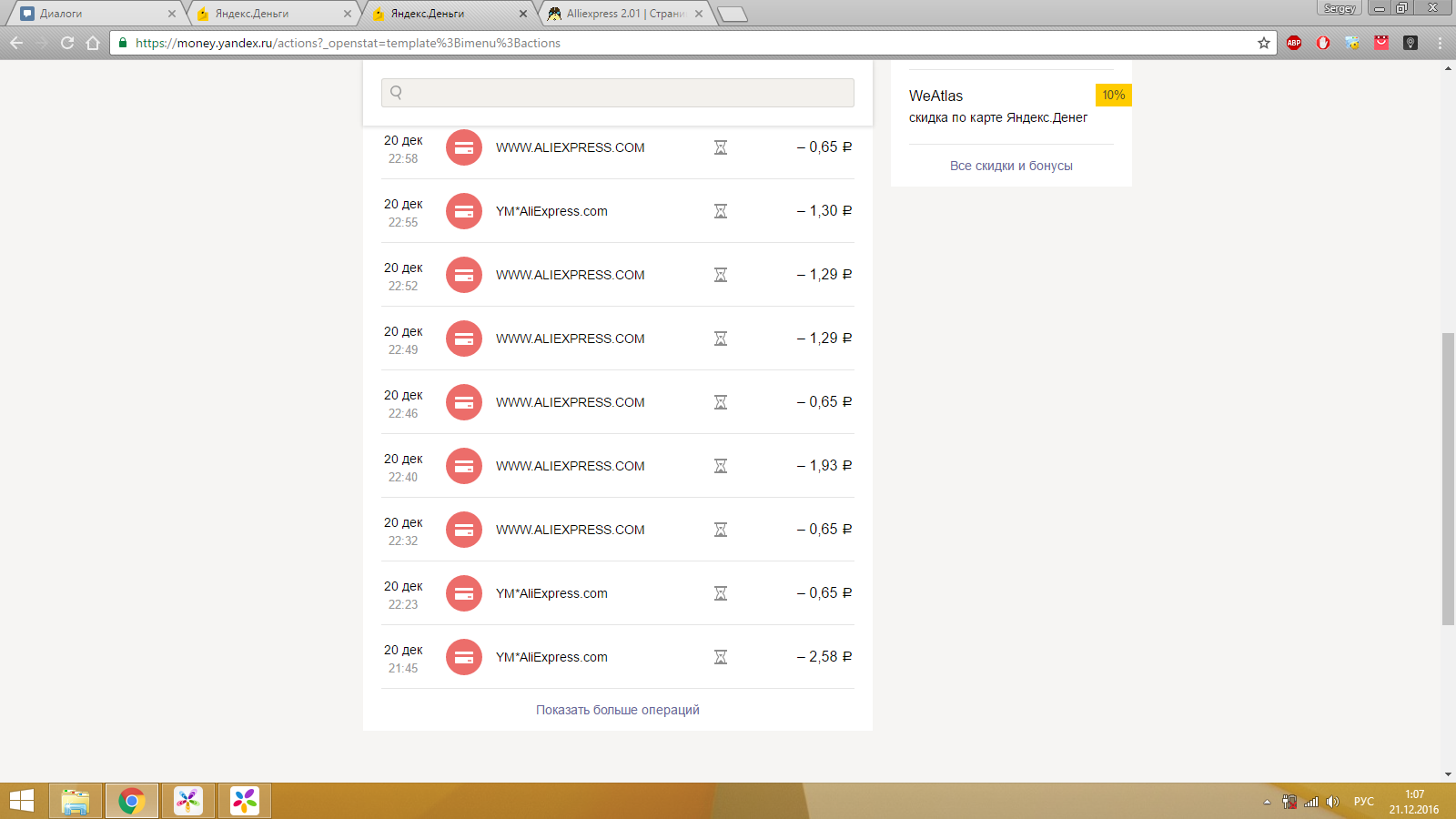Click the hourglass pending icon at 22:40
The height and width of the screenshot is (819, 1456).
721,466
